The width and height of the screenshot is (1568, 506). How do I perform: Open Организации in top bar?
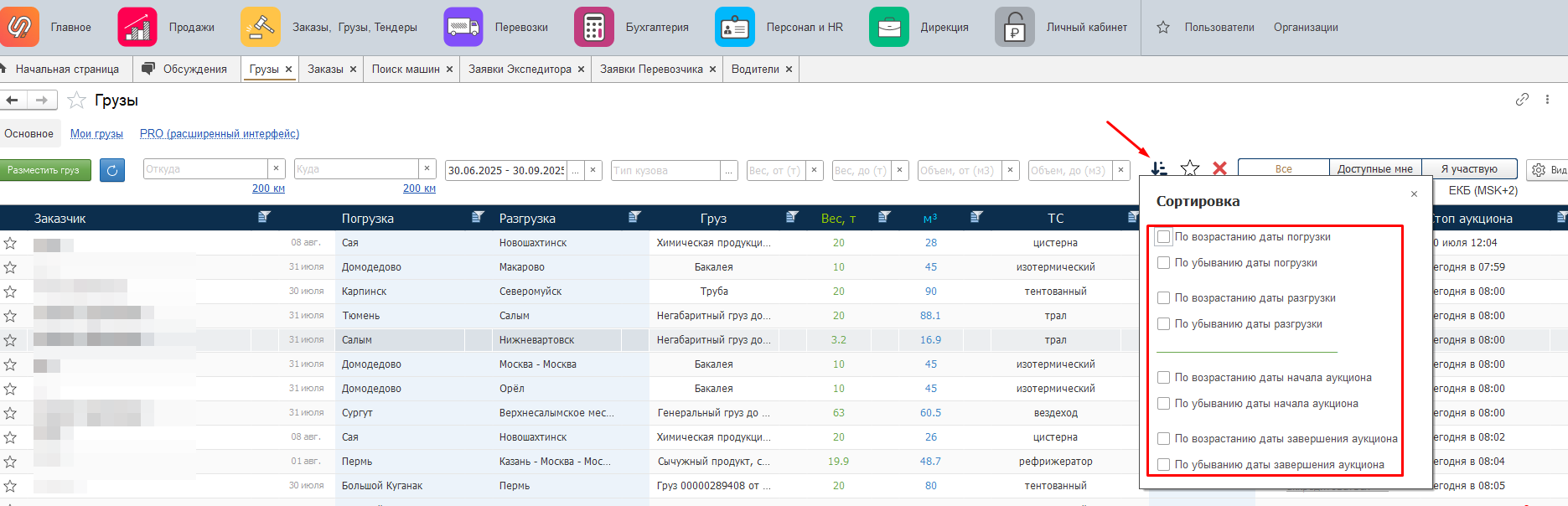1306,28
